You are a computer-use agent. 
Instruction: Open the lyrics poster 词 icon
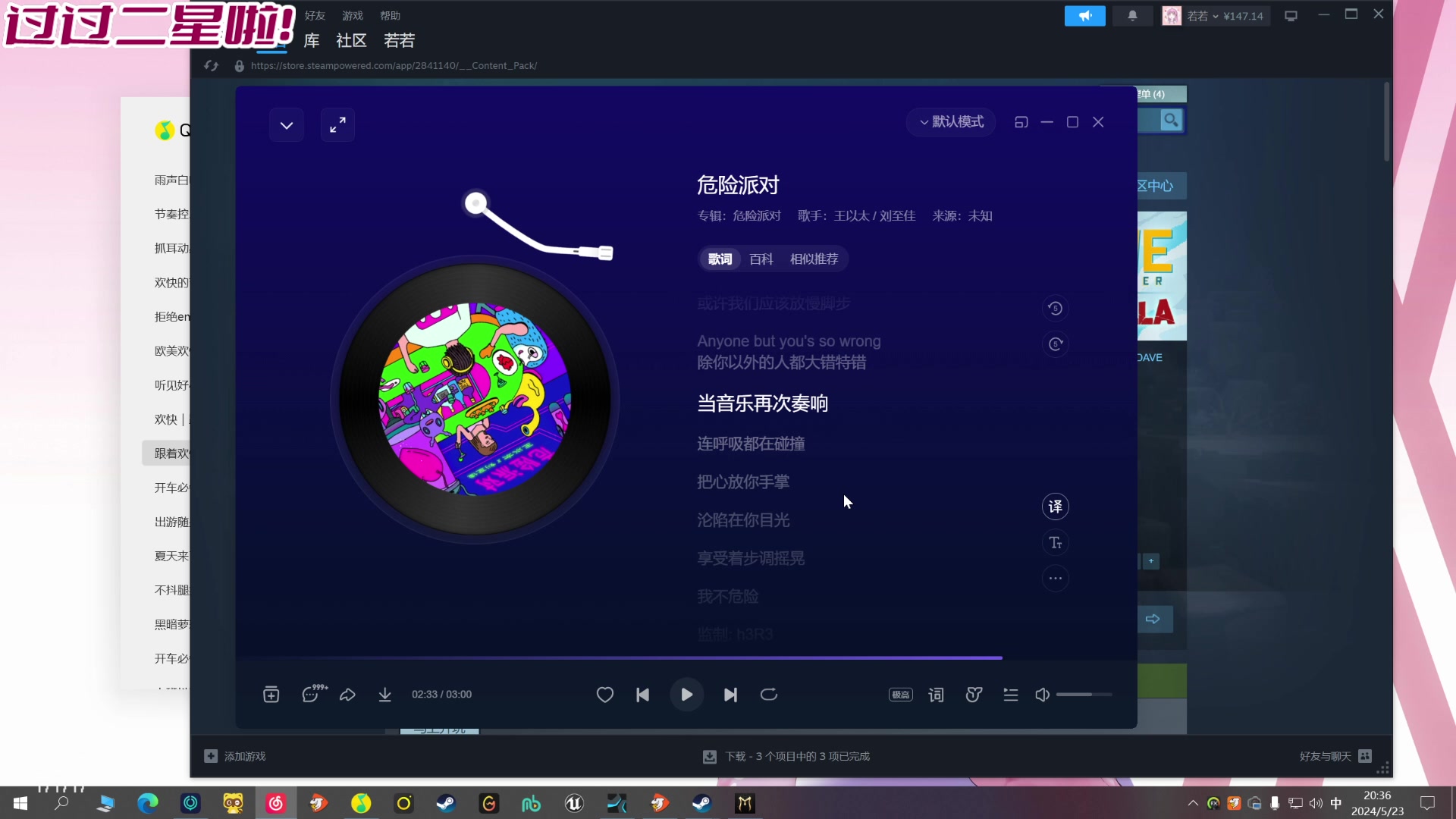click(x=937, y=695)
